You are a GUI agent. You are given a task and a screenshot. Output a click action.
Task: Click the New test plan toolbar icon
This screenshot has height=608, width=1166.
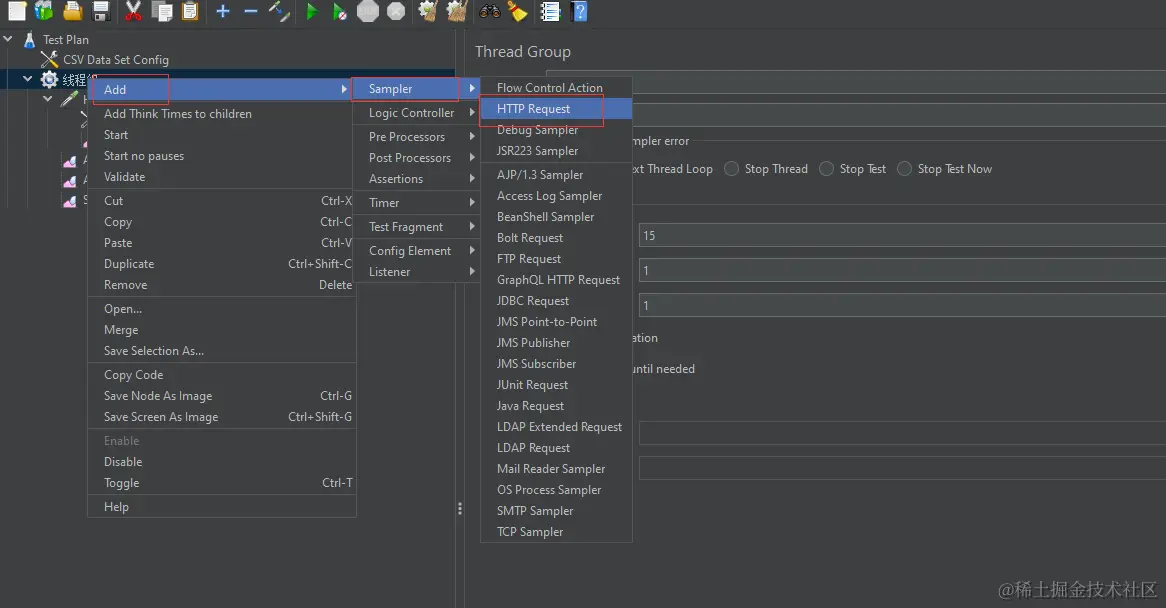[16, 10]
